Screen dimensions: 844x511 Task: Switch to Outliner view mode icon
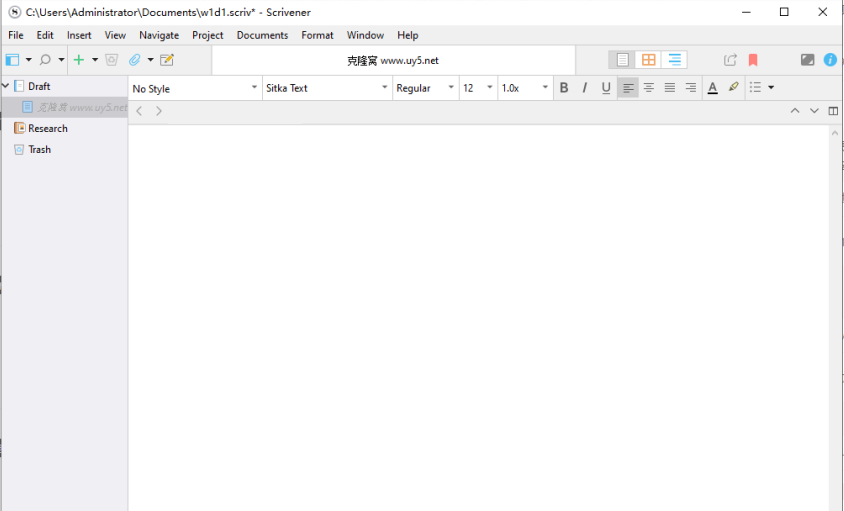pos(674,60)
